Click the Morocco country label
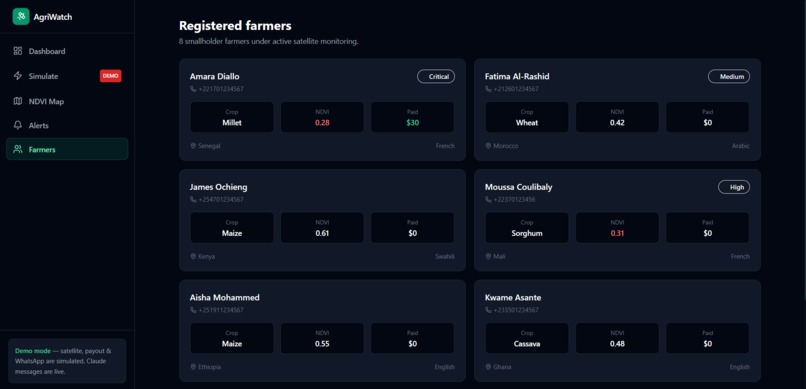Viewport: 806px width, 389px height. pyautogui.click(x=506, y=146)
